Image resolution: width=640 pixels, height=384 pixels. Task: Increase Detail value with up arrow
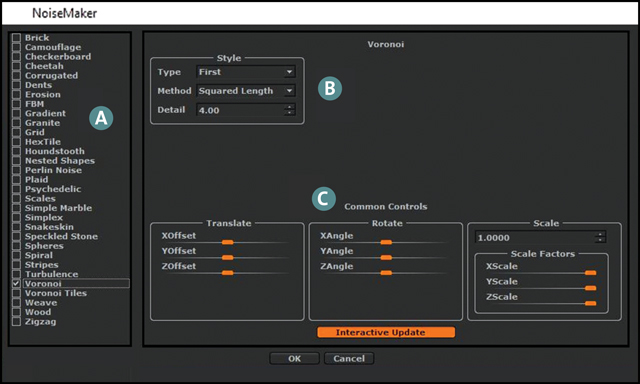(289, 107)
